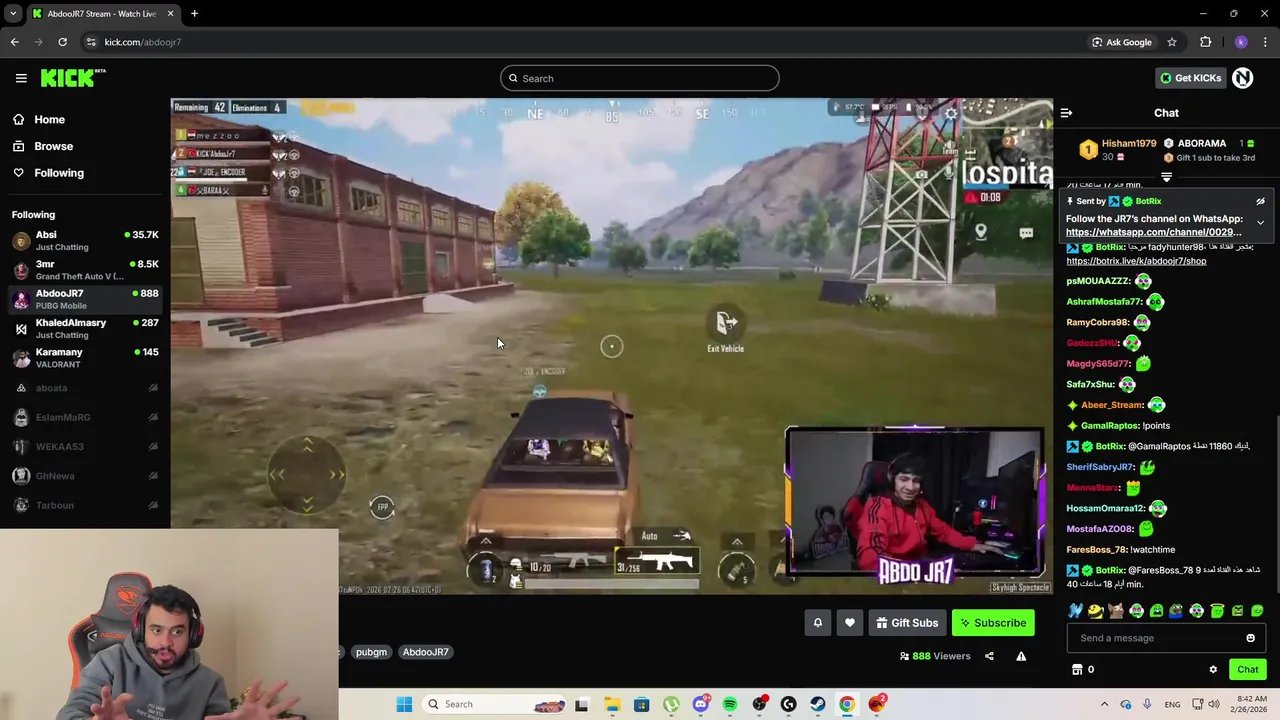
Task: Share the stream via share icon
Action: (989, 656)
